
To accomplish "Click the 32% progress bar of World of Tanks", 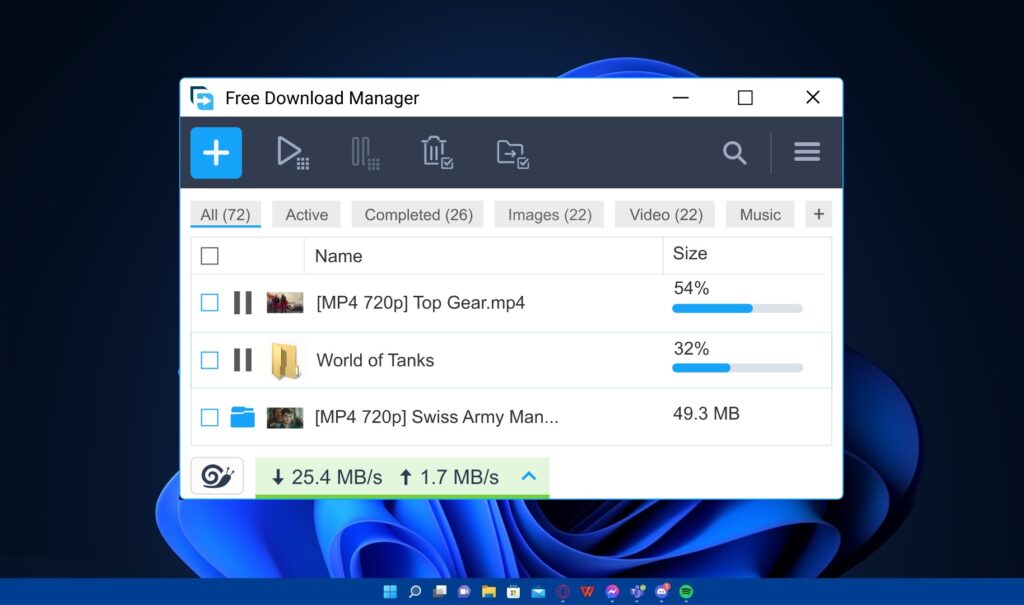I will [737, 368].
